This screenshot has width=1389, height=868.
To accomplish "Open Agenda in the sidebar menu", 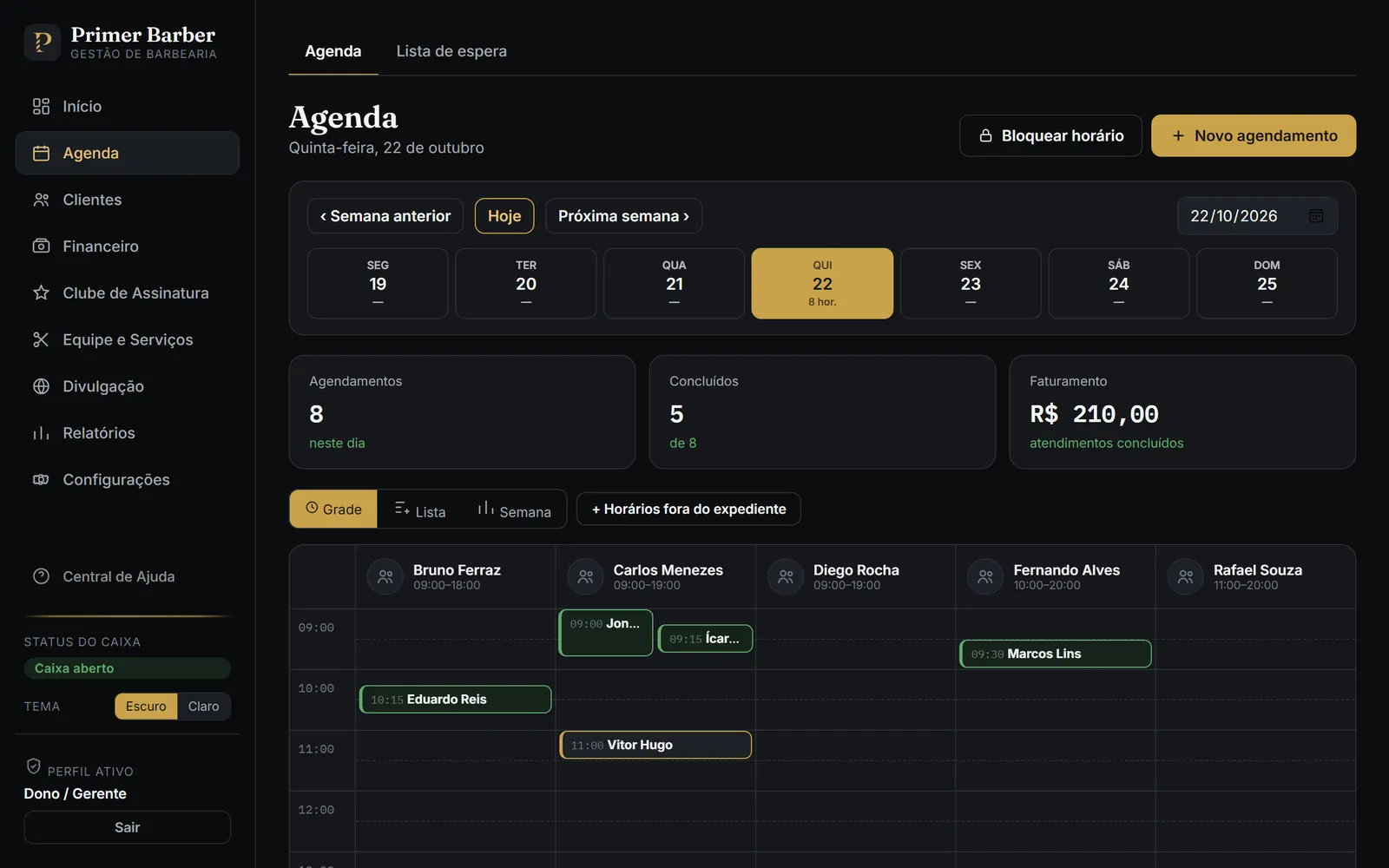I will (x=127, y=153).
